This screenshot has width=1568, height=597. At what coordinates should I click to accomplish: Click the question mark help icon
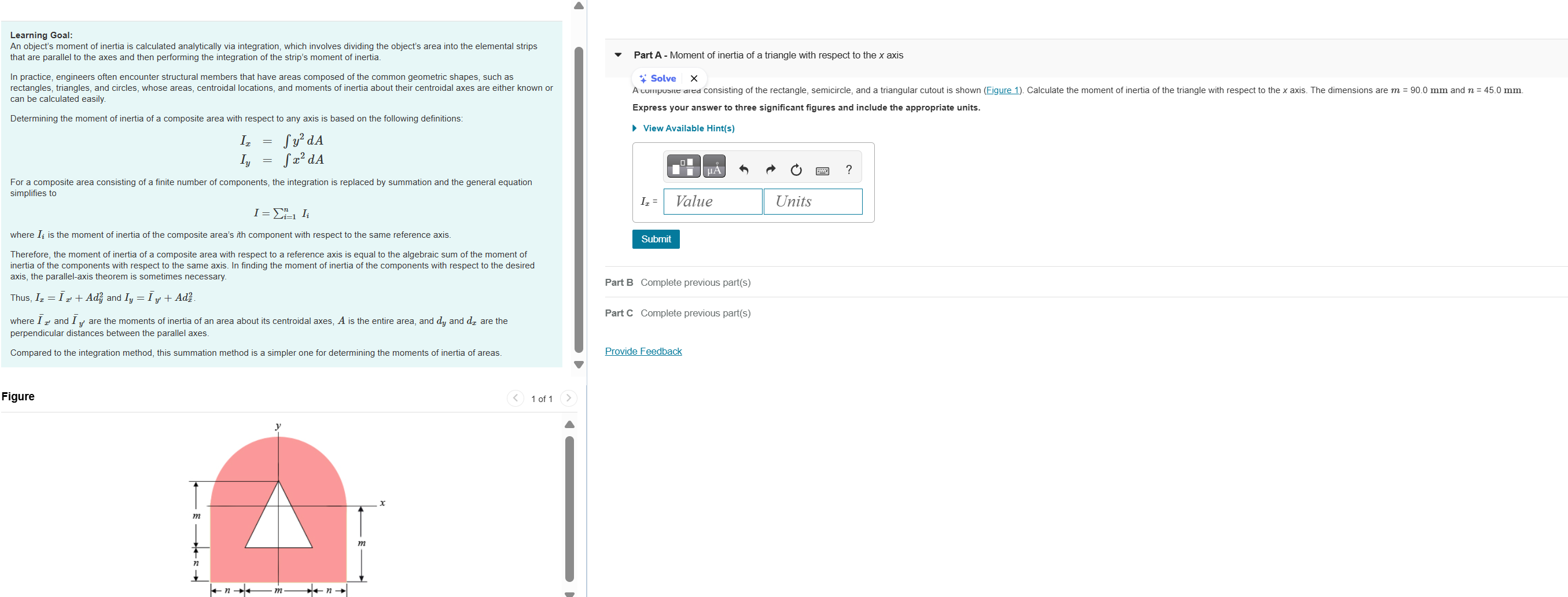pyautogui.click(x=849, y=171)
